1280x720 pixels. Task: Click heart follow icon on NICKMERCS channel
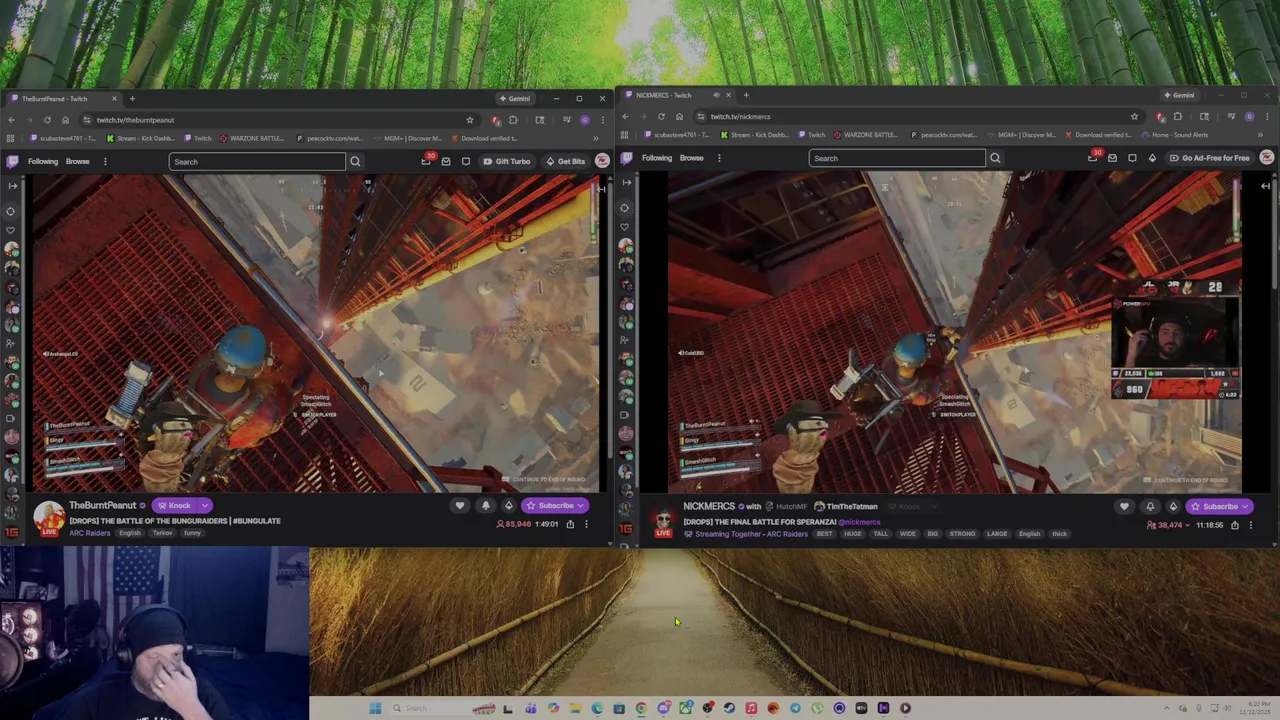click(x=1124, y=507)
